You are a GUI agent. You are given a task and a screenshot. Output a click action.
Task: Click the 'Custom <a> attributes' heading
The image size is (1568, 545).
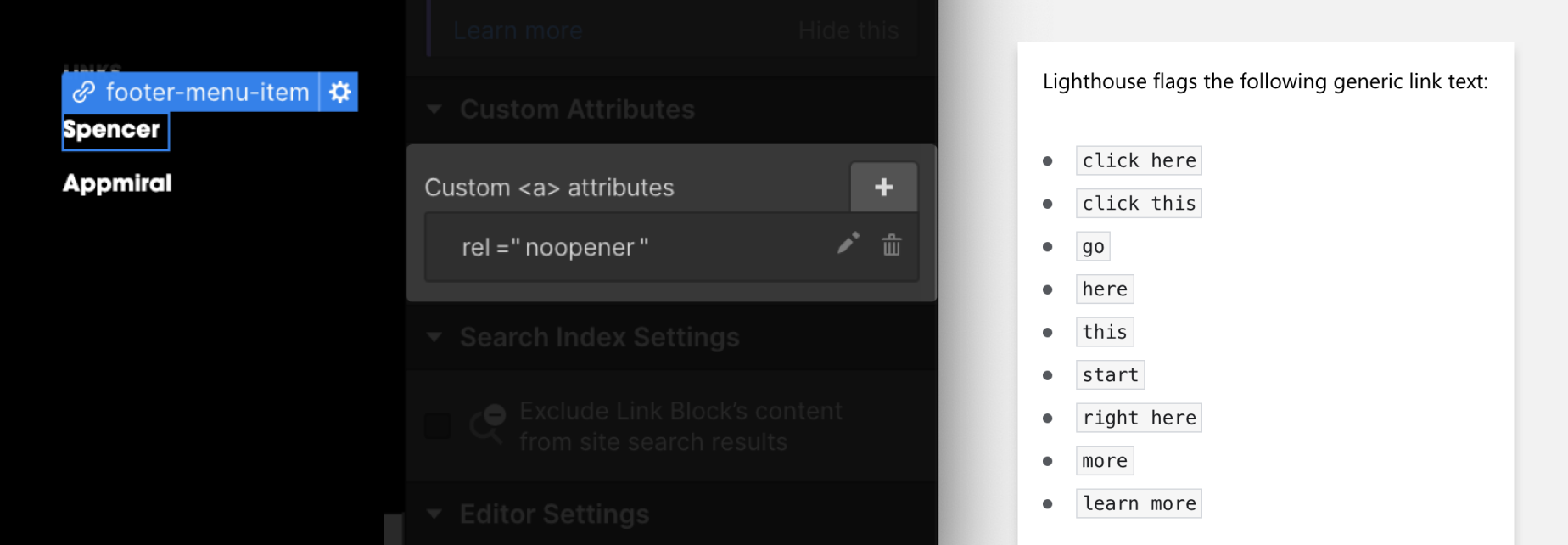(549, 188)
